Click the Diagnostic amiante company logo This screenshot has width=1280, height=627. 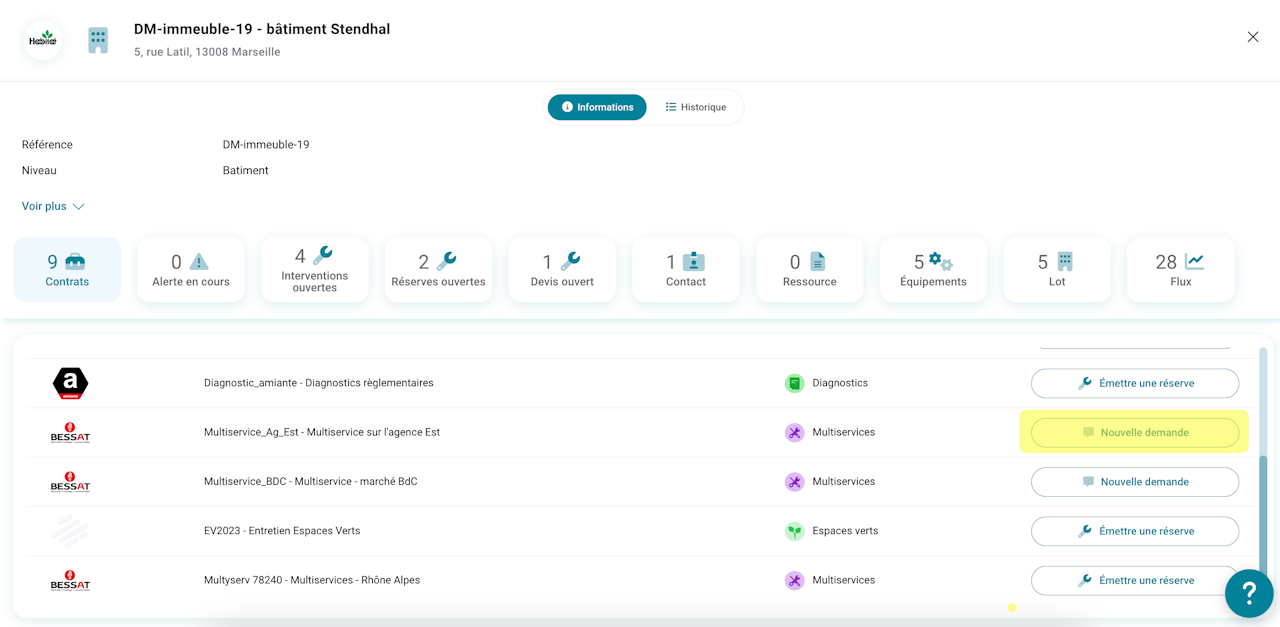pyautogui.click(x=70, y=383)
